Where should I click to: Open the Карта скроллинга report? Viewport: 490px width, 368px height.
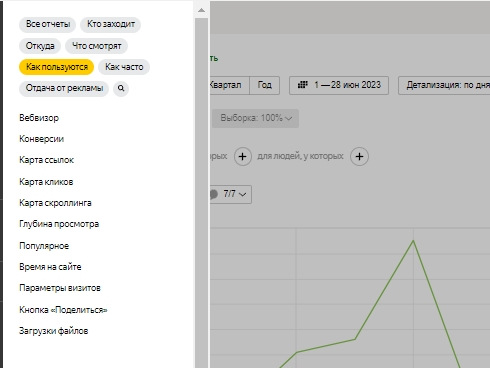[x=55, y=203]
